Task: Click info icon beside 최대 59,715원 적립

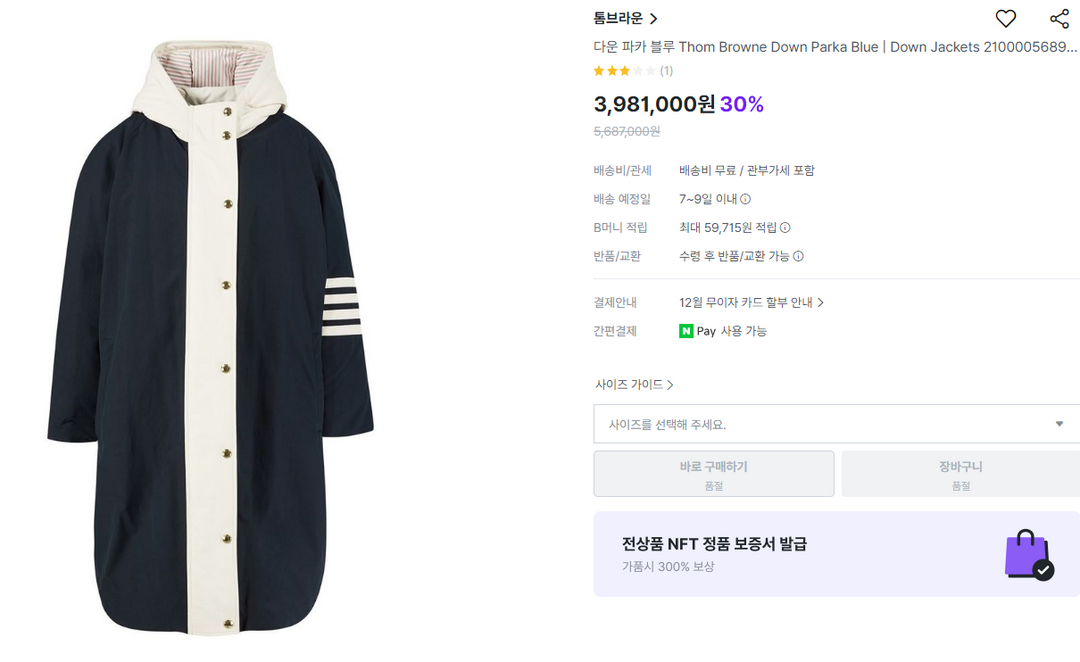Action: pyautogui.click(x=785, y=228)
